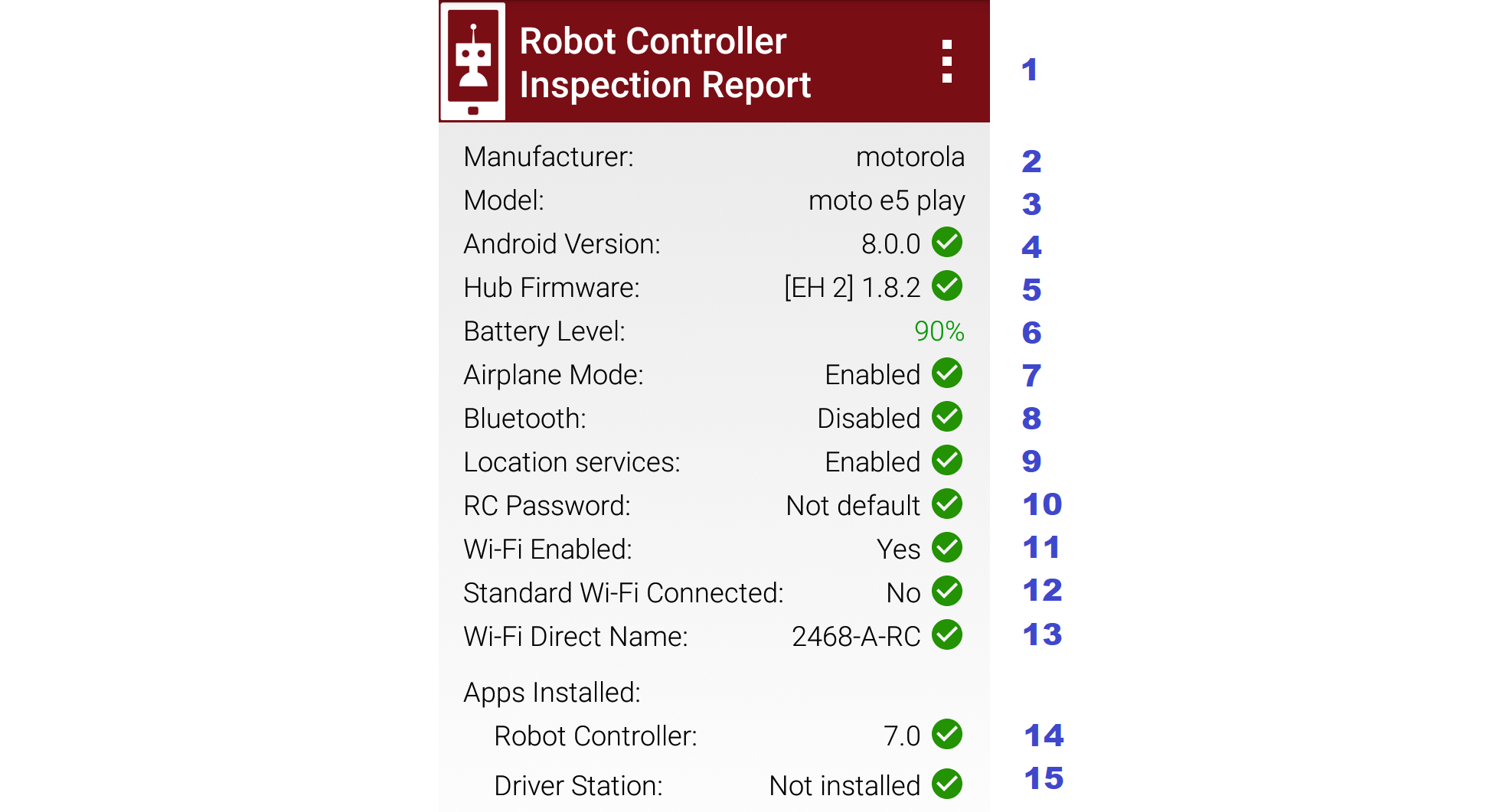Click the Wi-Fi Enabled green checkmark

click(x=947, y=548)
